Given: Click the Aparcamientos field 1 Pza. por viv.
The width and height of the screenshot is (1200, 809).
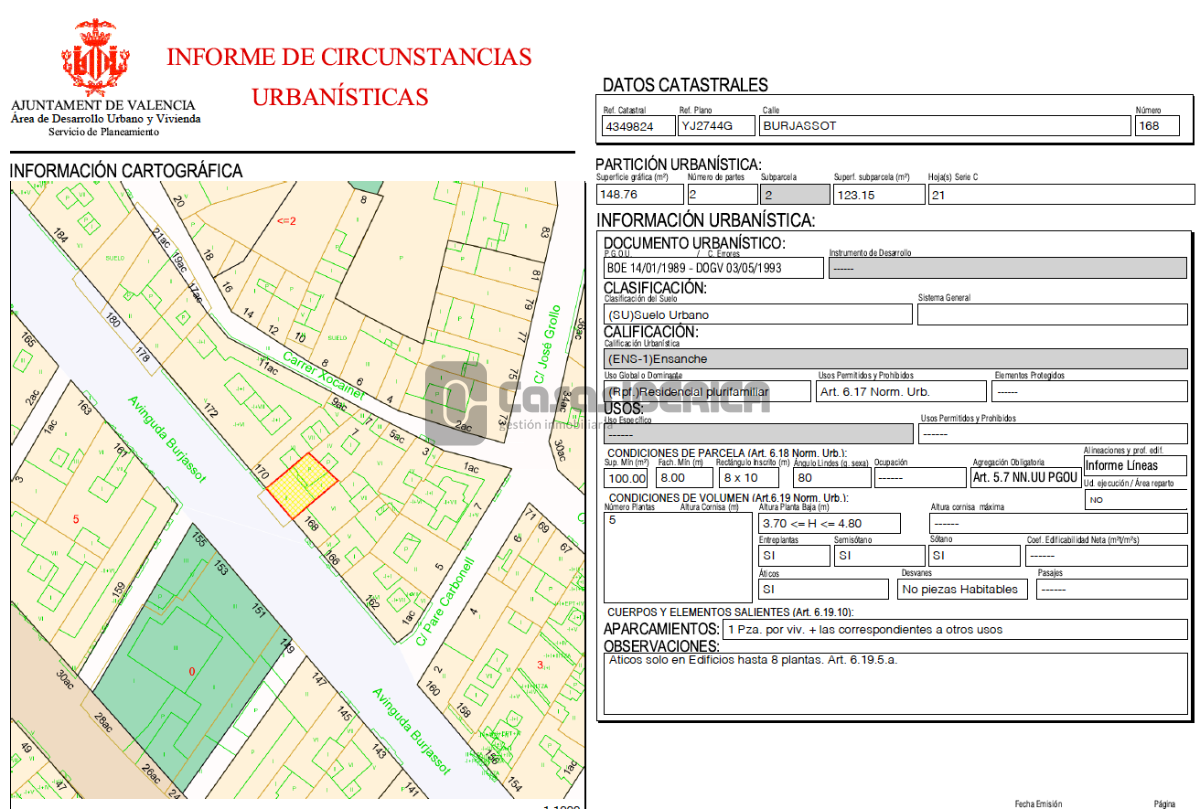Looking at the screenshot, I should pyautogui.click(x=955, y=629).
